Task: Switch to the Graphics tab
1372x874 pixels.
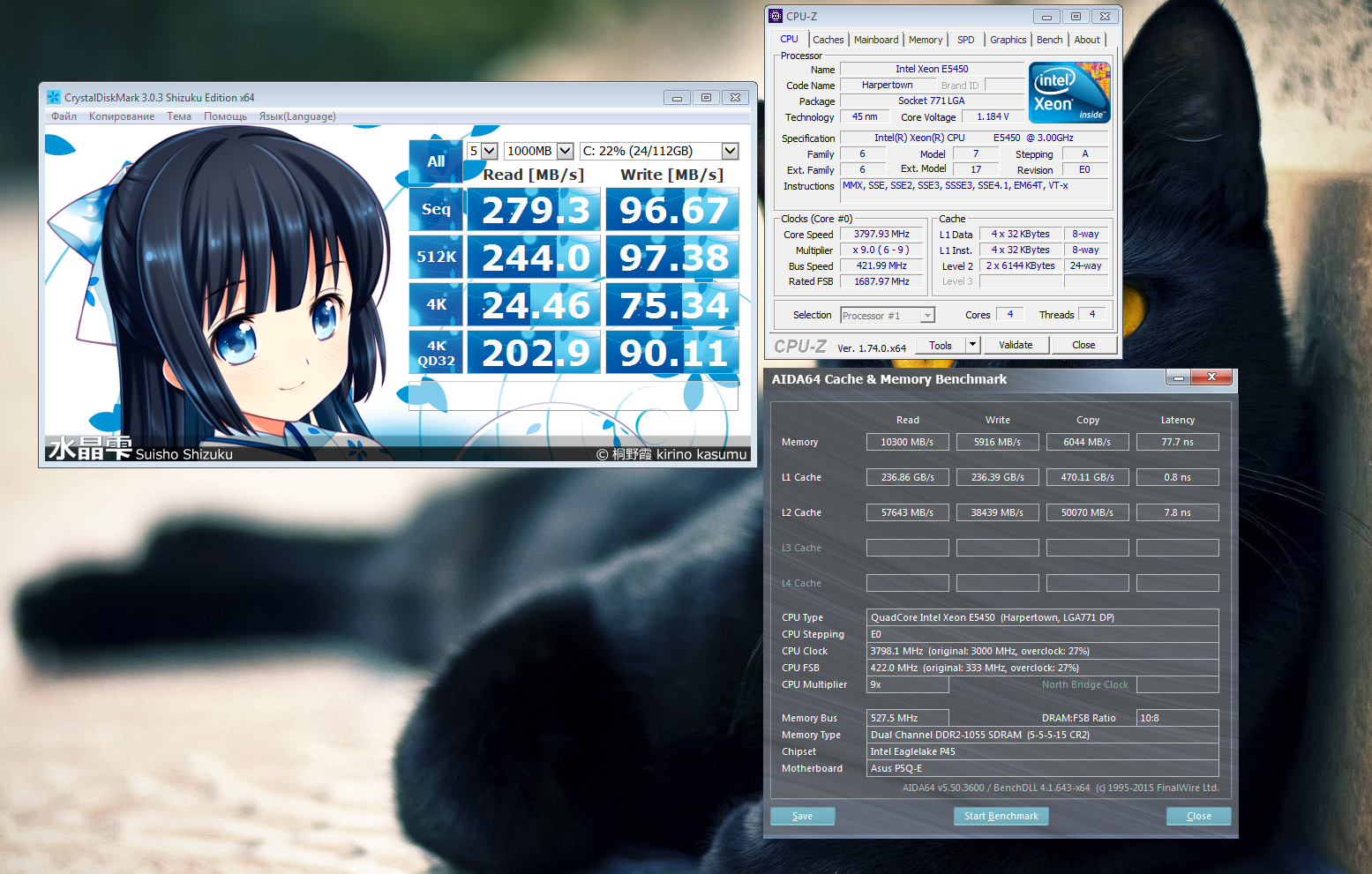Action: point(1008,40)
